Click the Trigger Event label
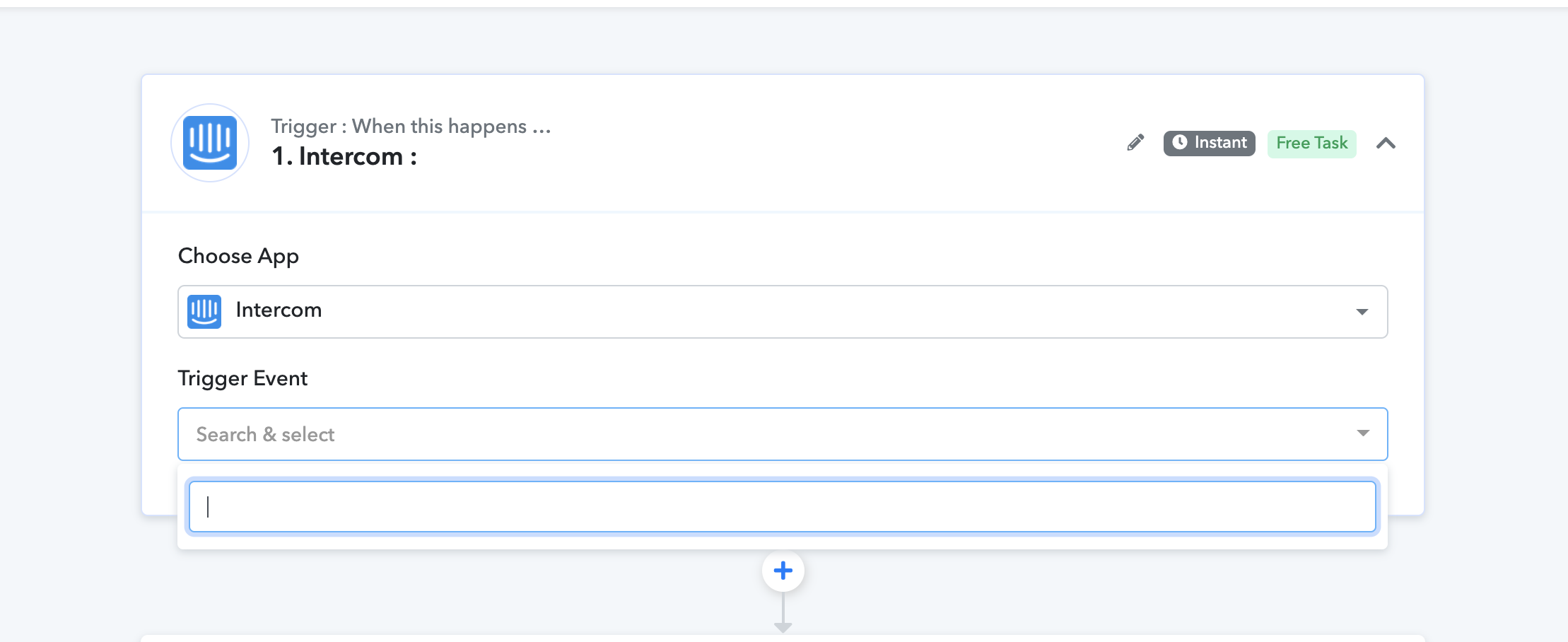 (x=242, y=378)
